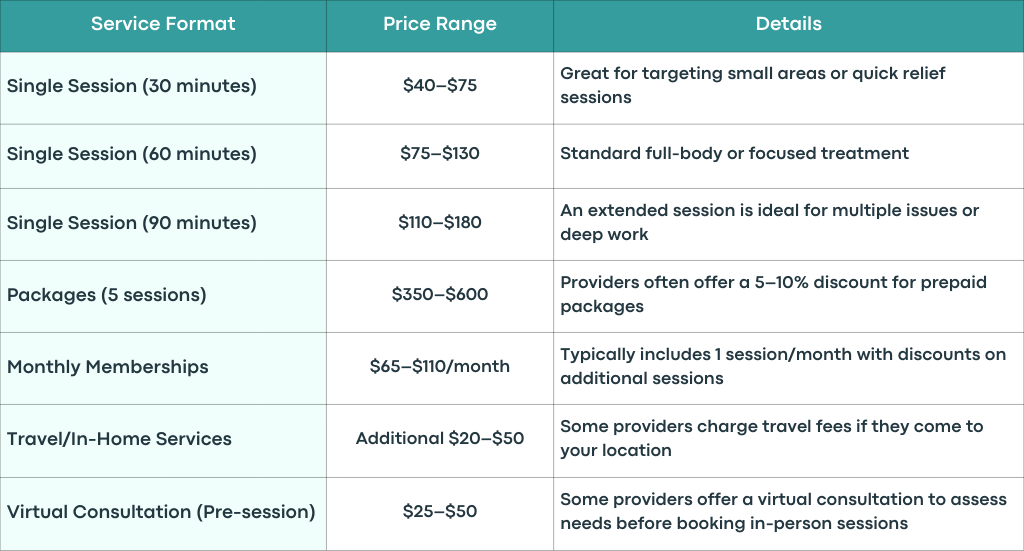Screen dimensions: 1024x551
Task: Click the $40–$75 price cell
Action: coord(440,88)
